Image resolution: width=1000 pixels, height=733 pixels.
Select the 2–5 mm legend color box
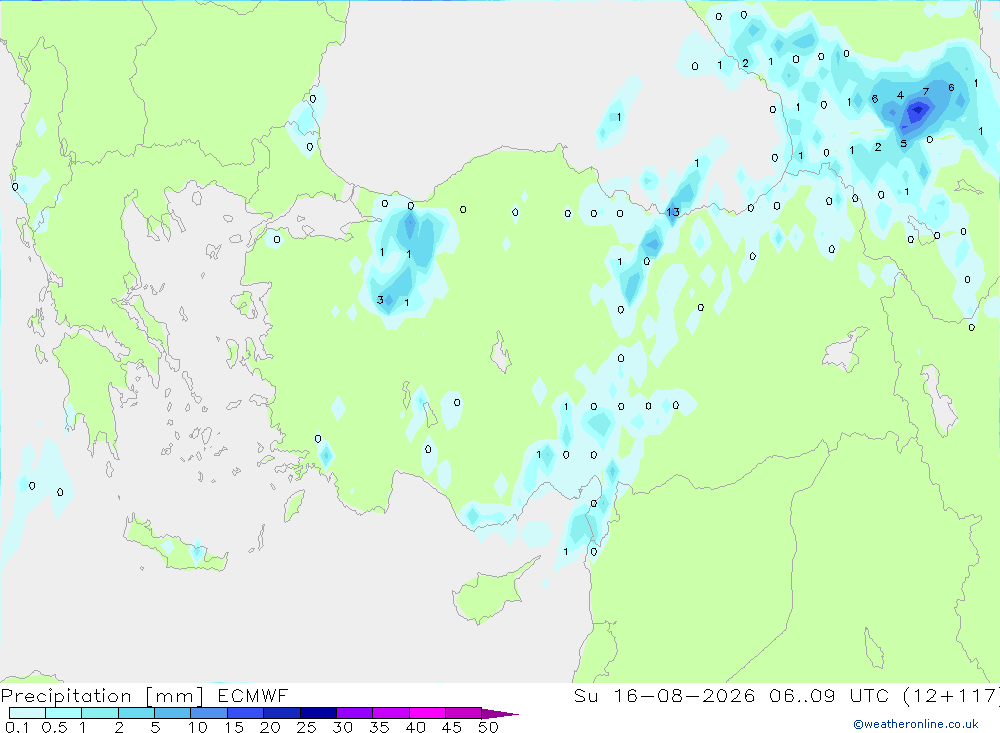pos(136,713)
